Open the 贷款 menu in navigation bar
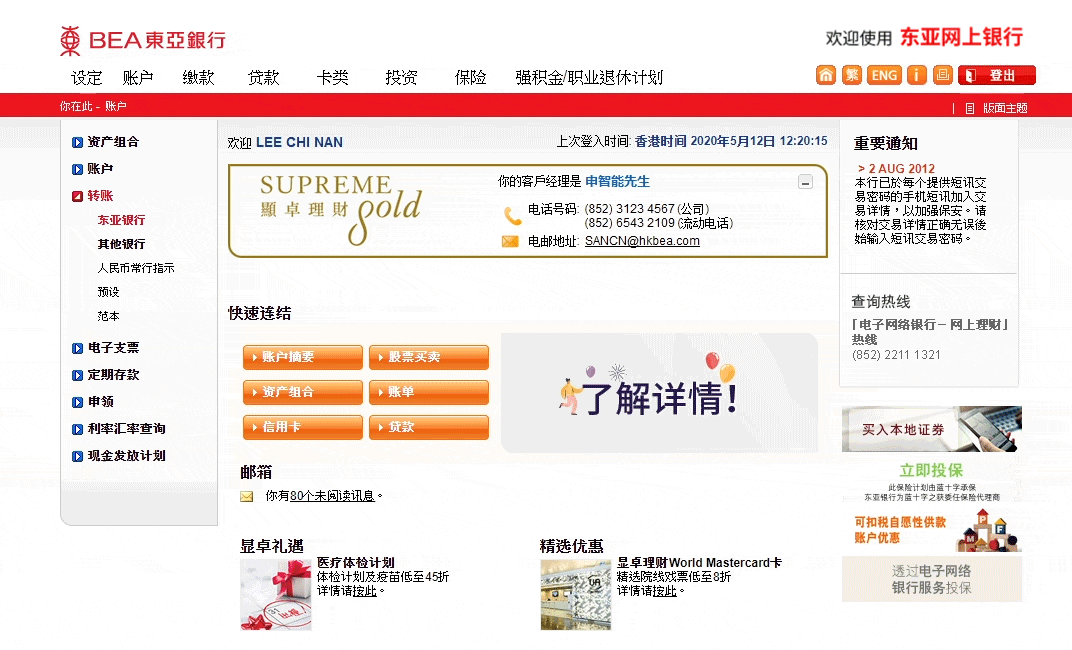The width and height of the screenshot is (1072, 650). tap(263, 77)
